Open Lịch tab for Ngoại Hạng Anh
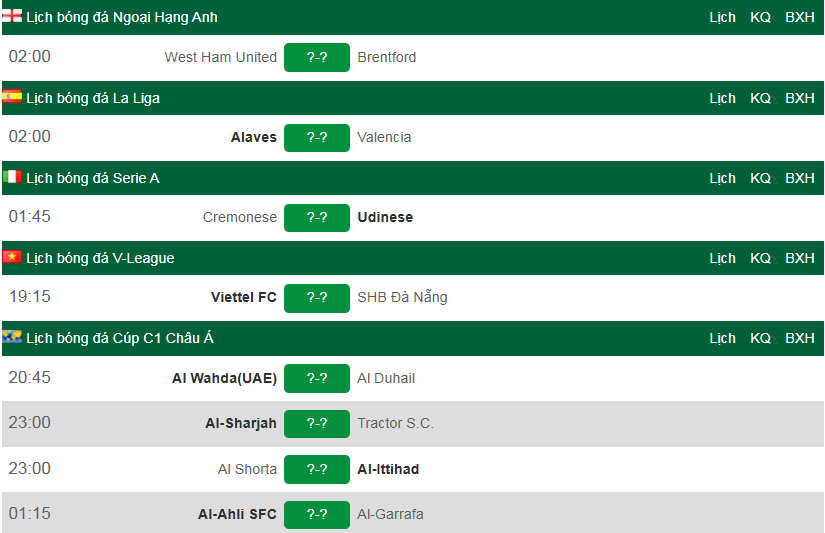This screenshot has height=533, width=825. tap(722, 17)
